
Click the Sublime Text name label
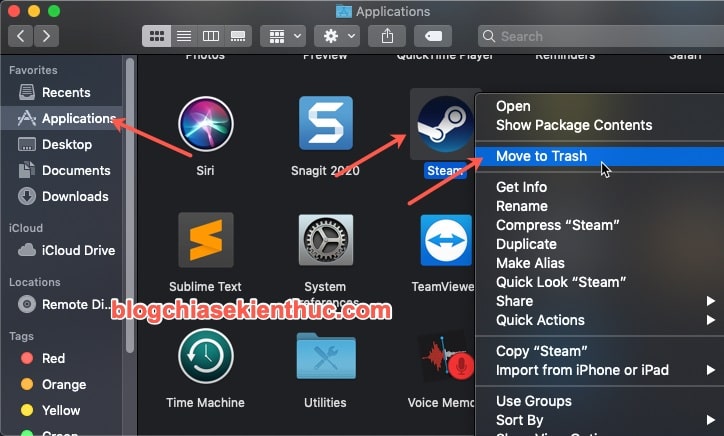coord(205,287)
